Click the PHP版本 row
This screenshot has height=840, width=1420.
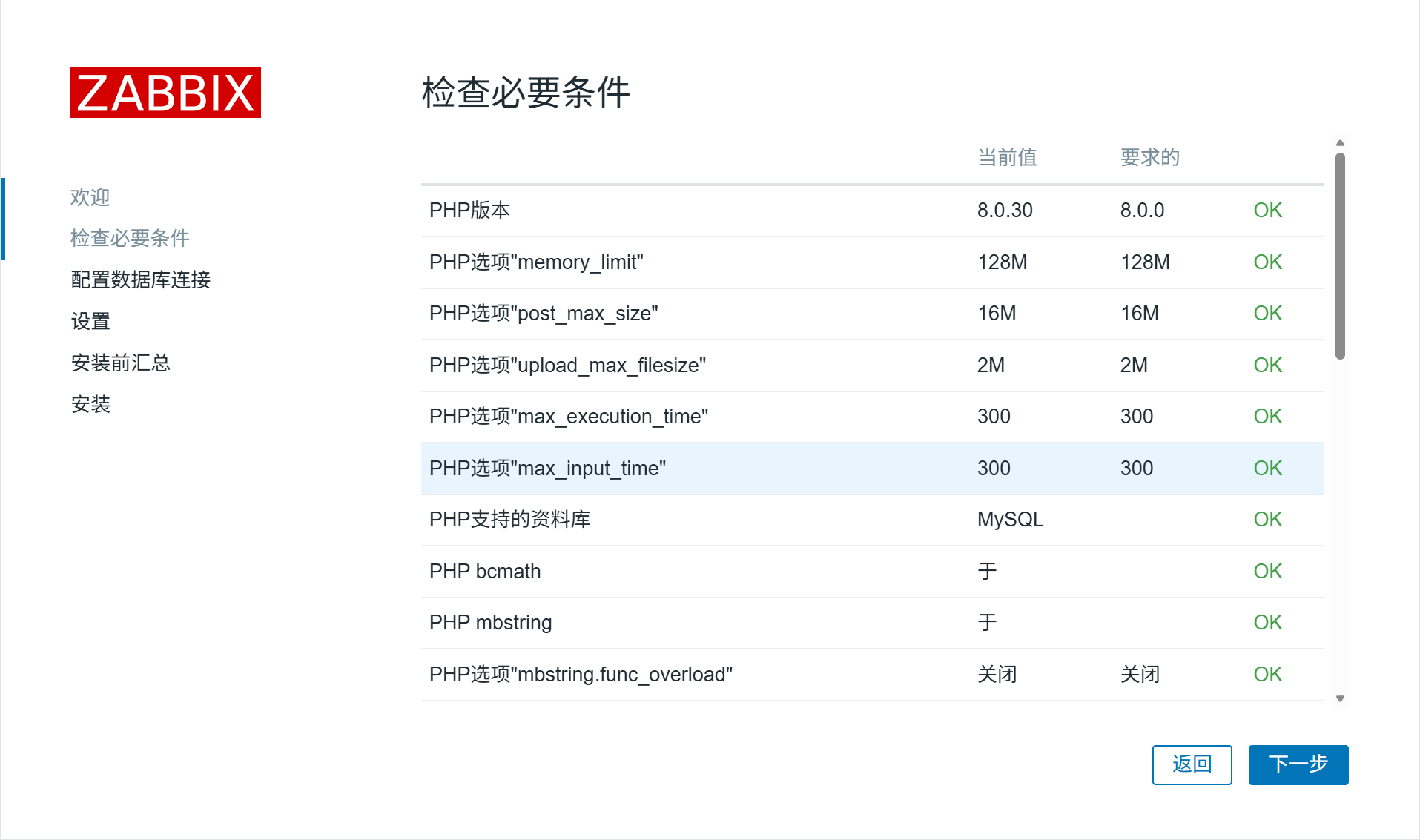point(872,211)
